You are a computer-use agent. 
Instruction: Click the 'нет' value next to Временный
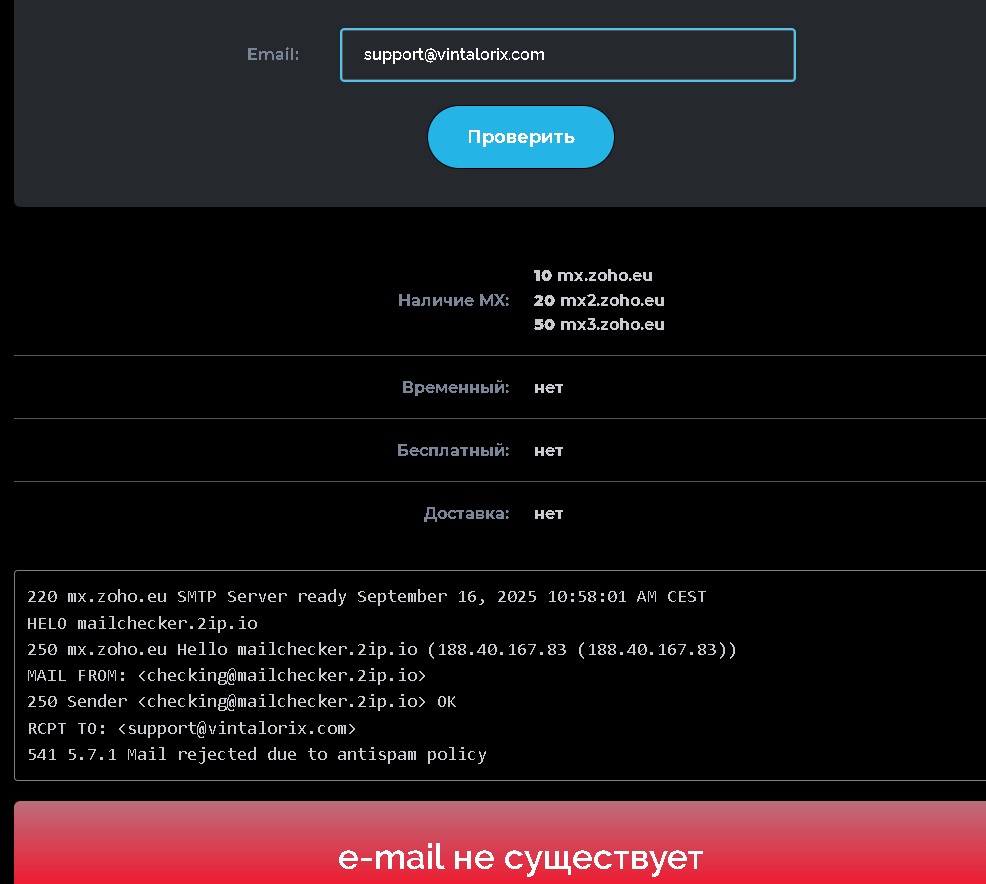coord(548,388)
